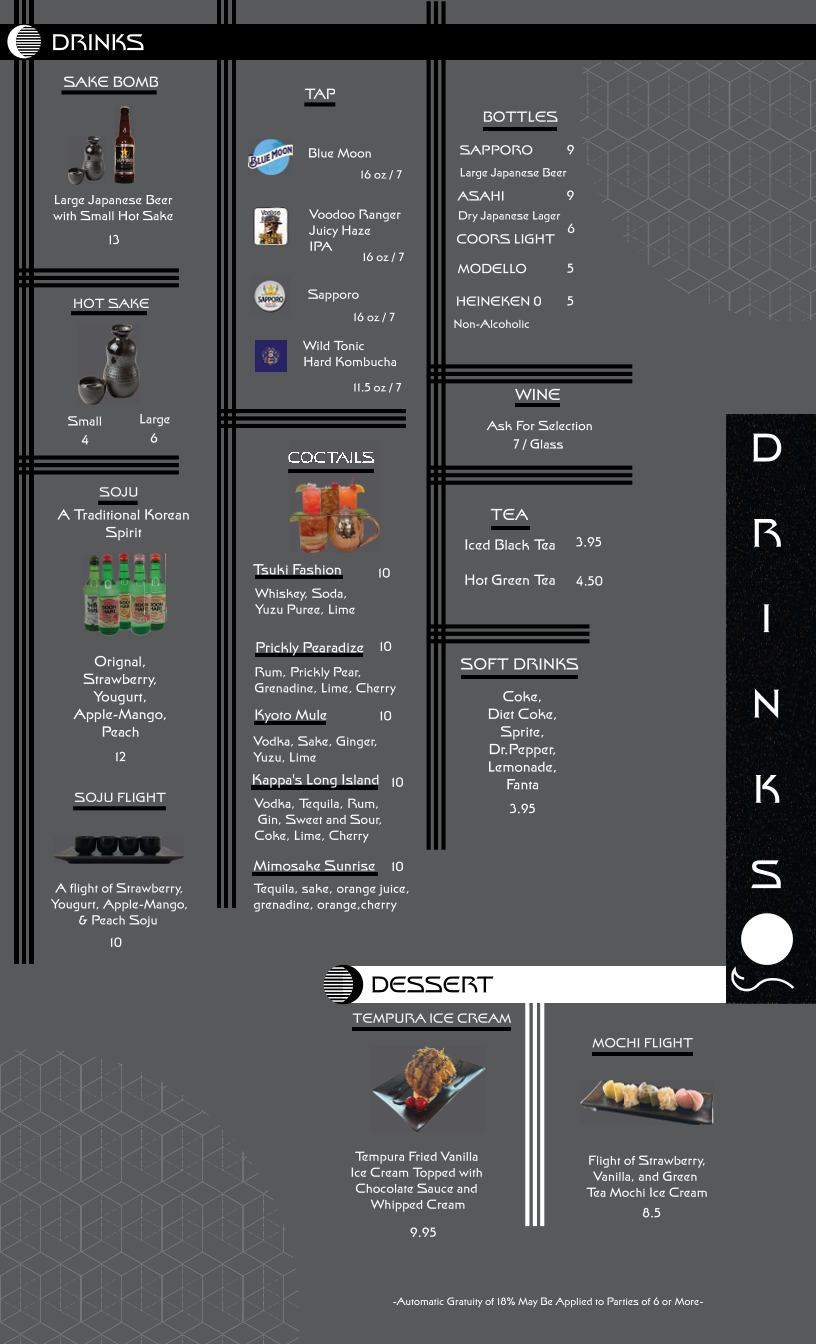Click the Large Japanese Beer with Small Hot Sake description
This screenshot has height=1344, width=816.
click(113, 208)
